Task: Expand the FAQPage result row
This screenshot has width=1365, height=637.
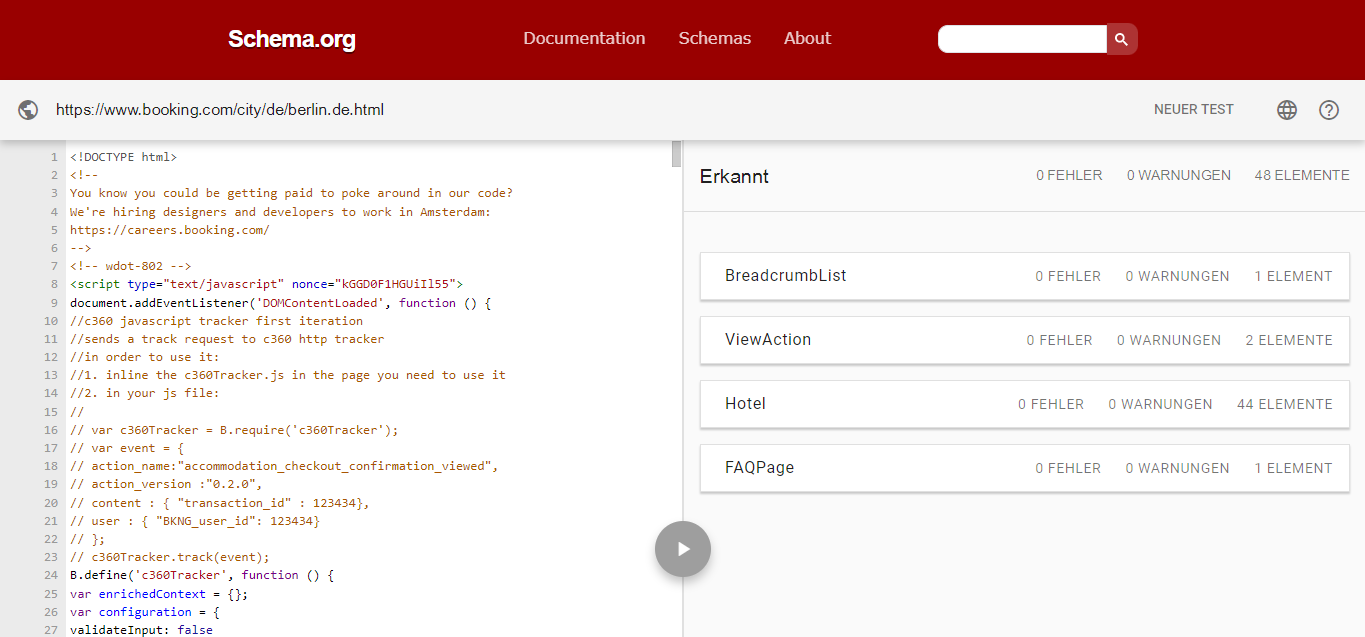Action: 1025,468
